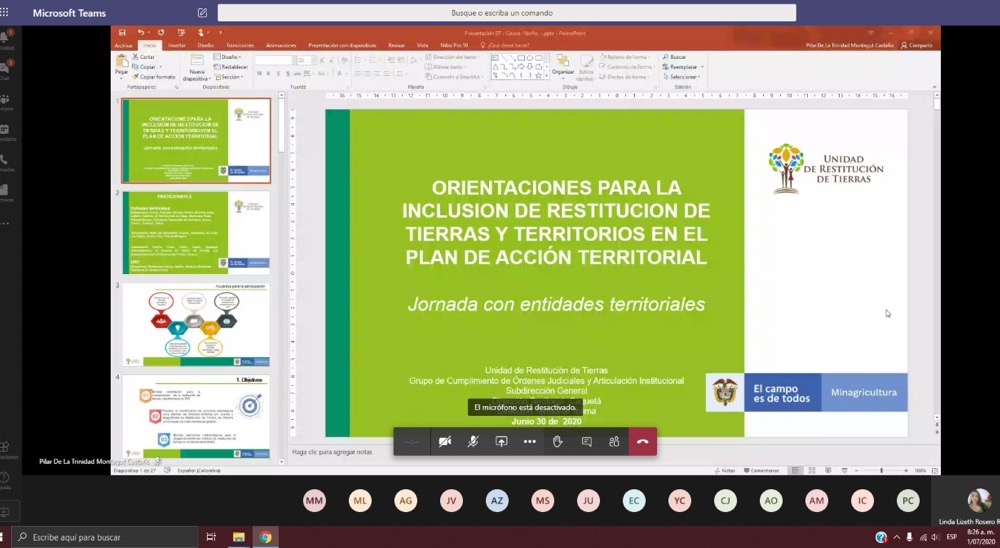This screenshot has height=548, width=1000.
Task: Select slide 4 Objetivos thumbnail
Action: tap(196, 417)
